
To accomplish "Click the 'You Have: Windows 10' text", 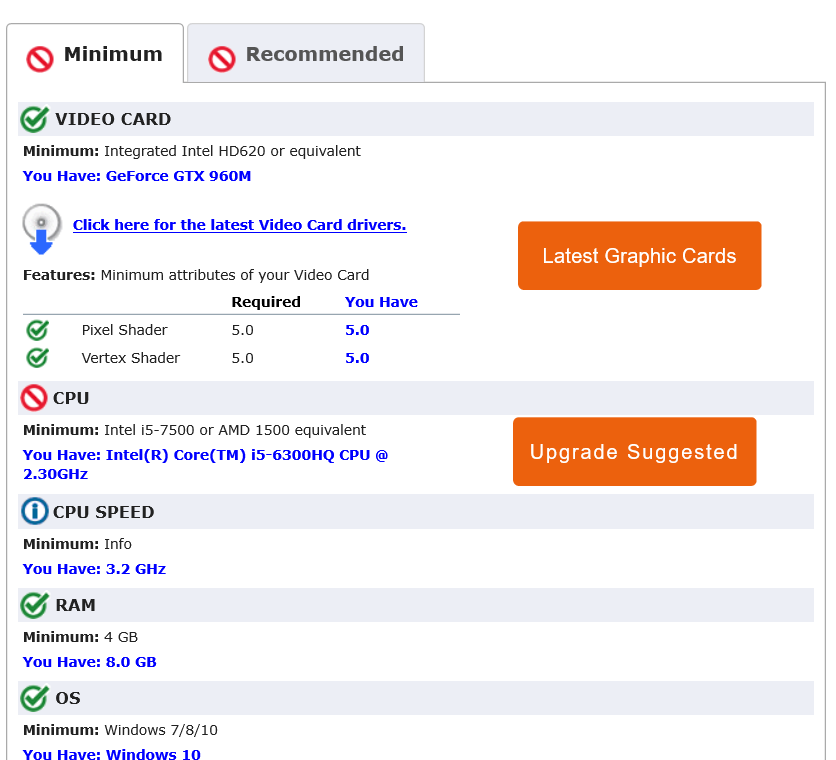I will 112,753.
